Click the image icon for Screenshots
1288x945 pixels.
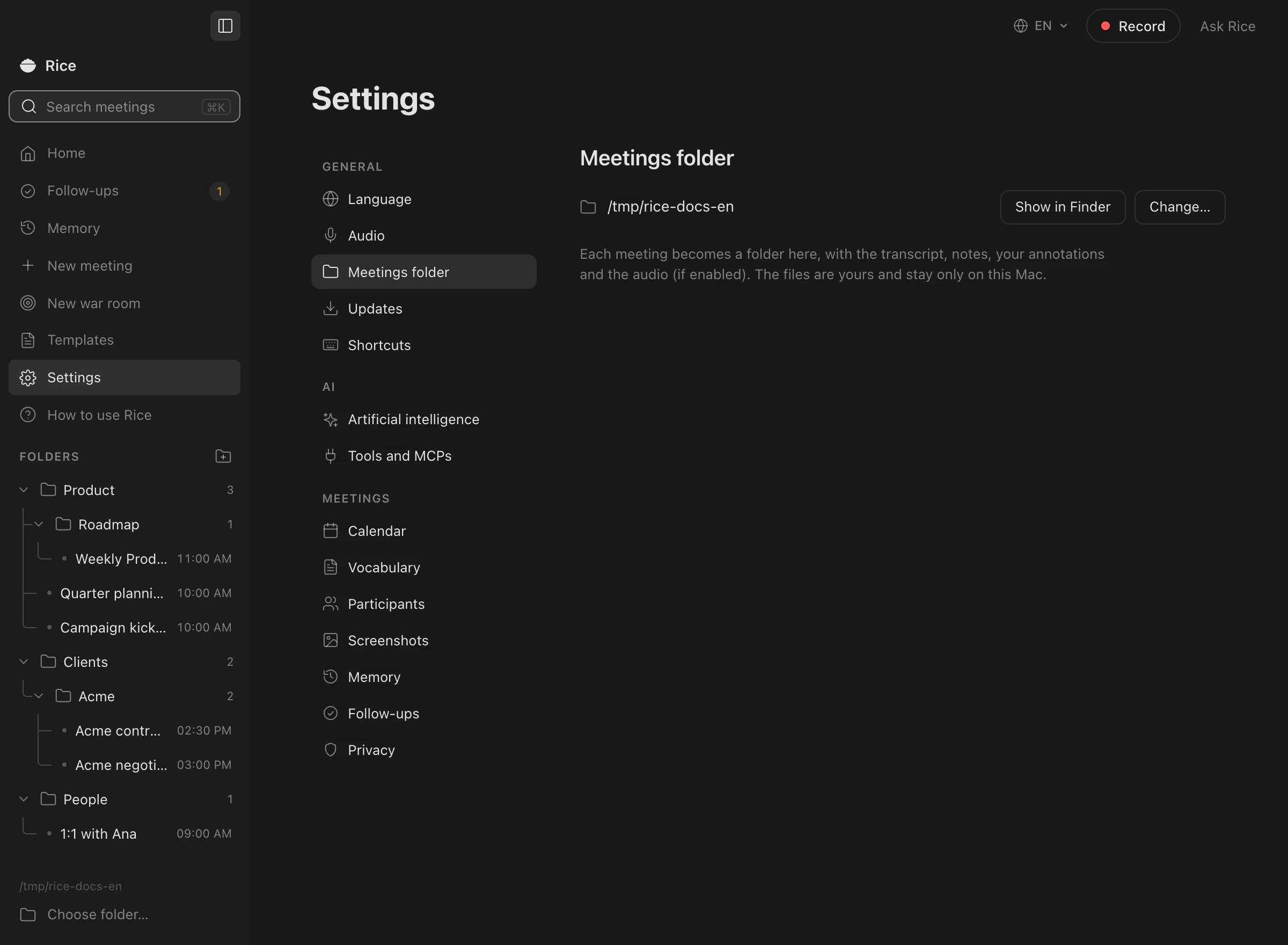pyautogui.click(x=331, y=640)
